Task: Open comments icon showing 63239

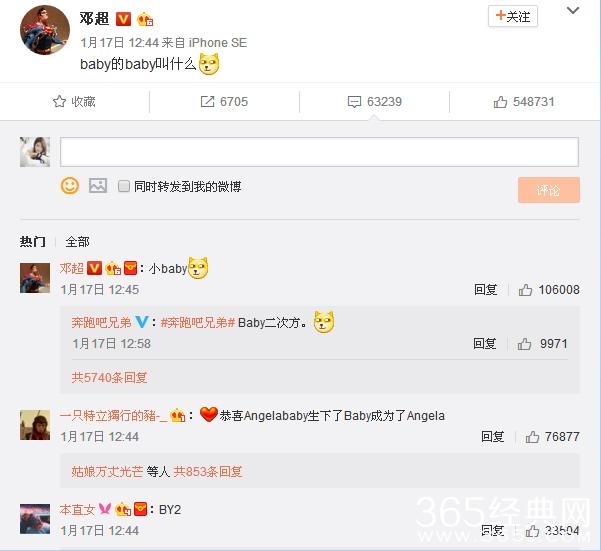Action: click(354, 102)
